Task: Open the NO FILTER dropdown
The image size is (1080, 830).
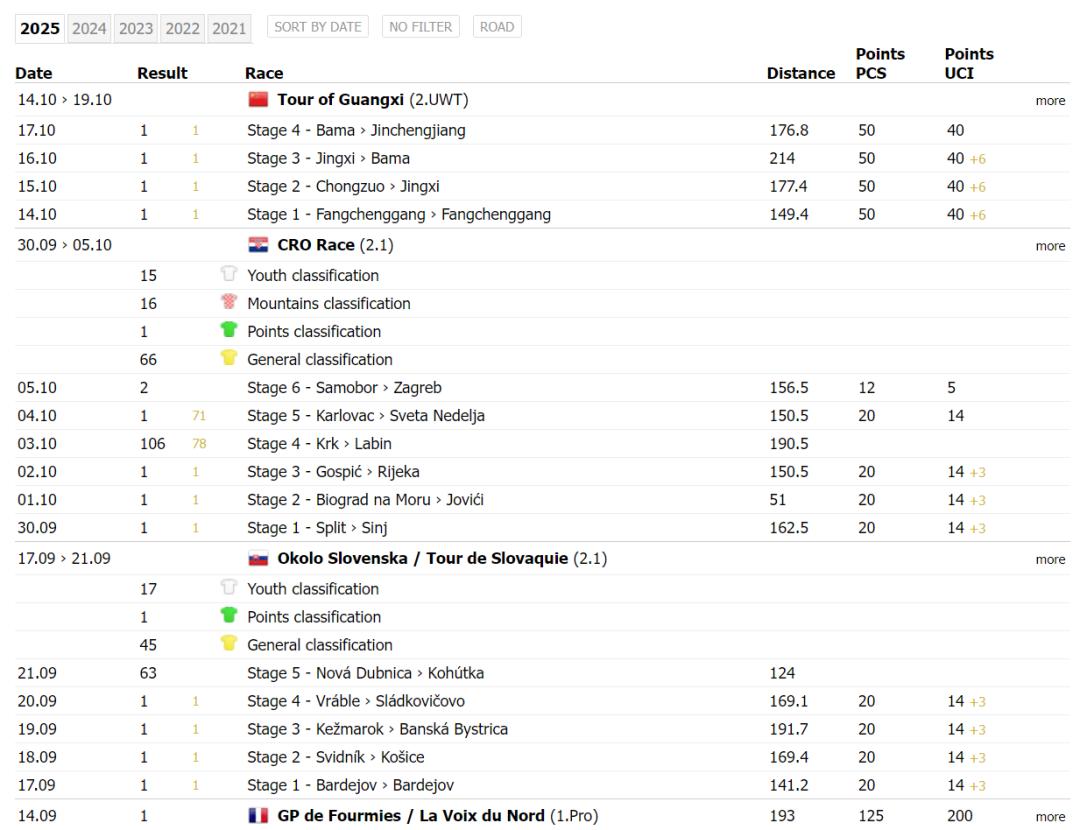Action: [x=421, y=27]
